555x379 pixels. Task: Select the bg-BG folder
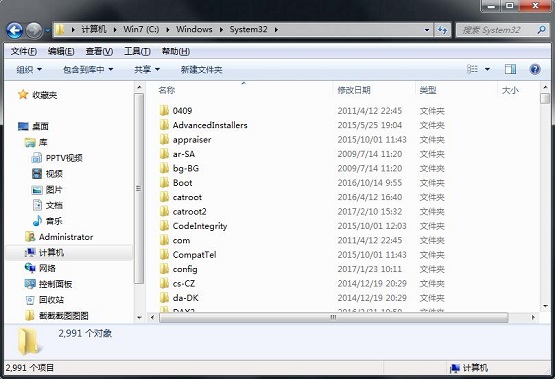pos(185,168)
